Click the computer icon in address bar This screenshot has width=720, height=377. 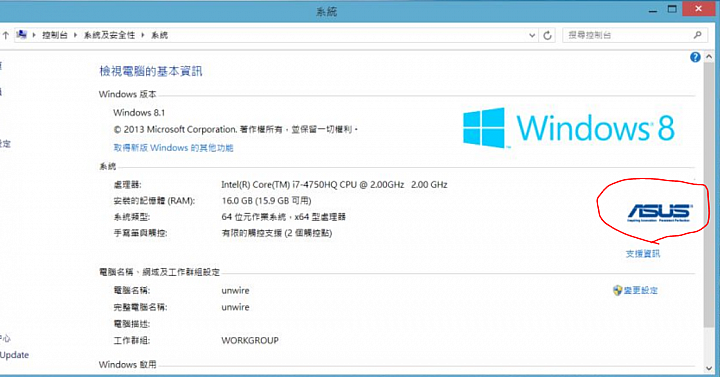point(21,35)
